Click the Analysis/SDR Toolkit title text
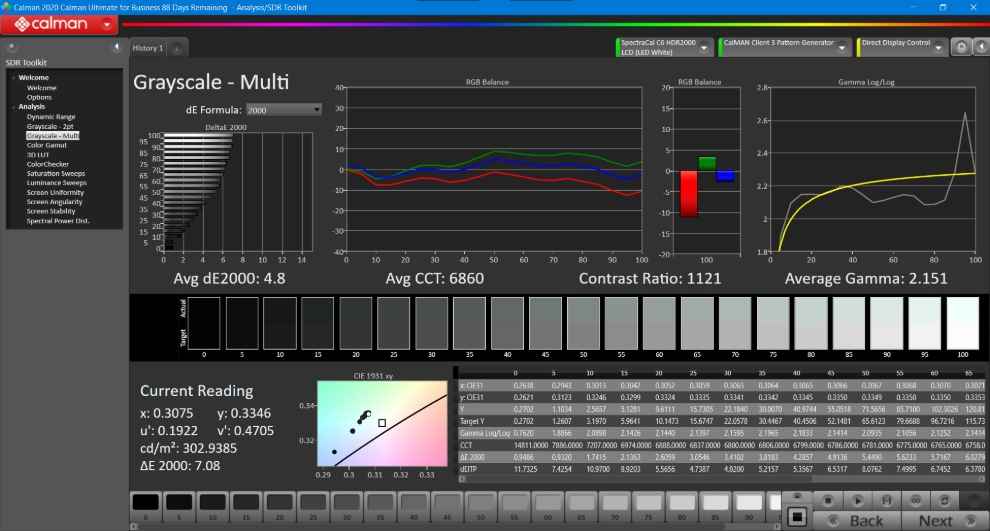990x531 pixels. point(271,8)
